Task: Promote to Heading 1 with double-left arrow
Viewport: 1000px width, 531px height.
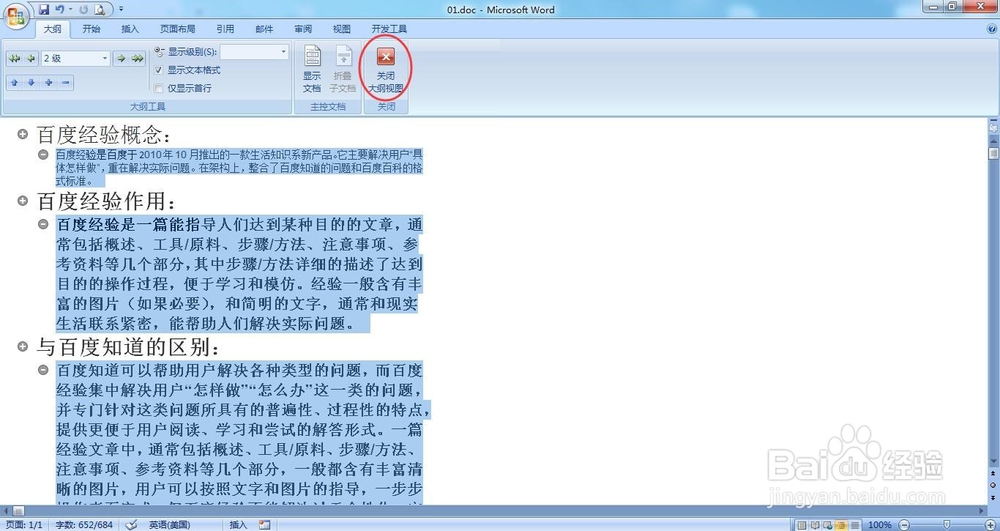Action: (14, 59)
